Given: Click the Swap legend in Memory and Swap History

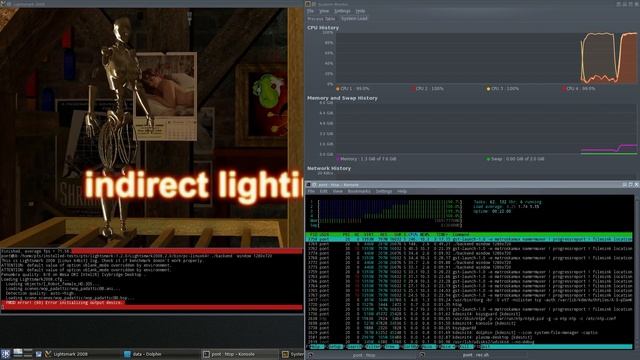Looking at the screenshot, I should [x=515, y=159].
